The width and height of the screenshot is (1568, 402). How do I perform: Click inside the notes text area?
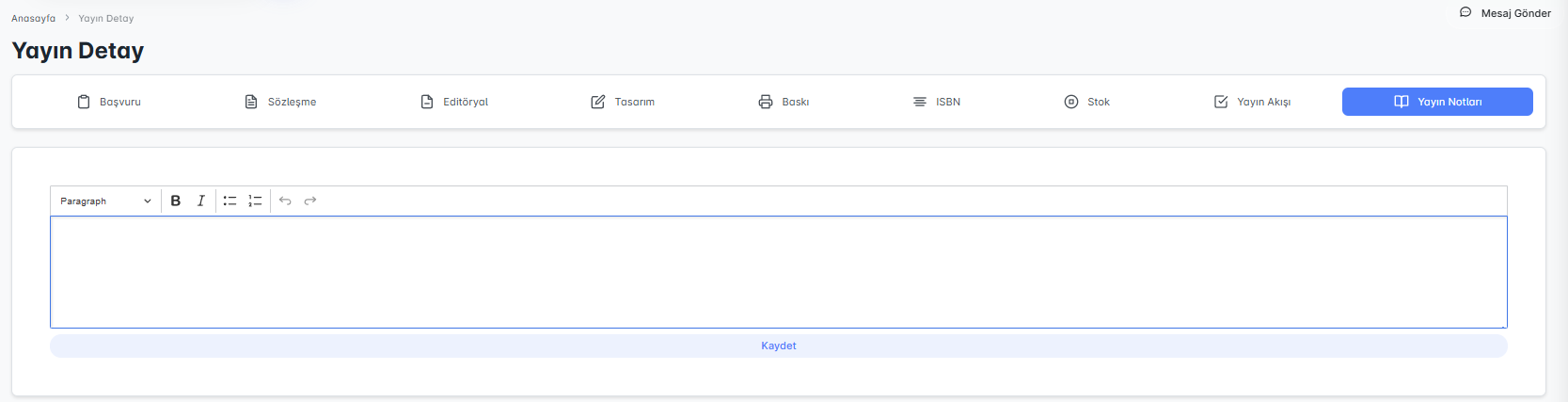click(778, 272)
